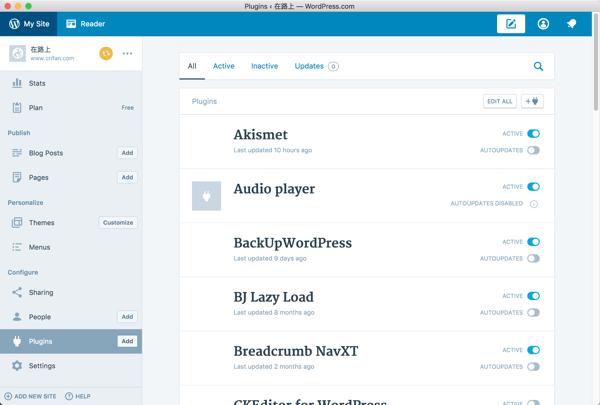Image resolution: width=600 pixels, height=405 pixels.
Task: Click Audio player info icon for autoupdates disabled
Action: point(534,204)
